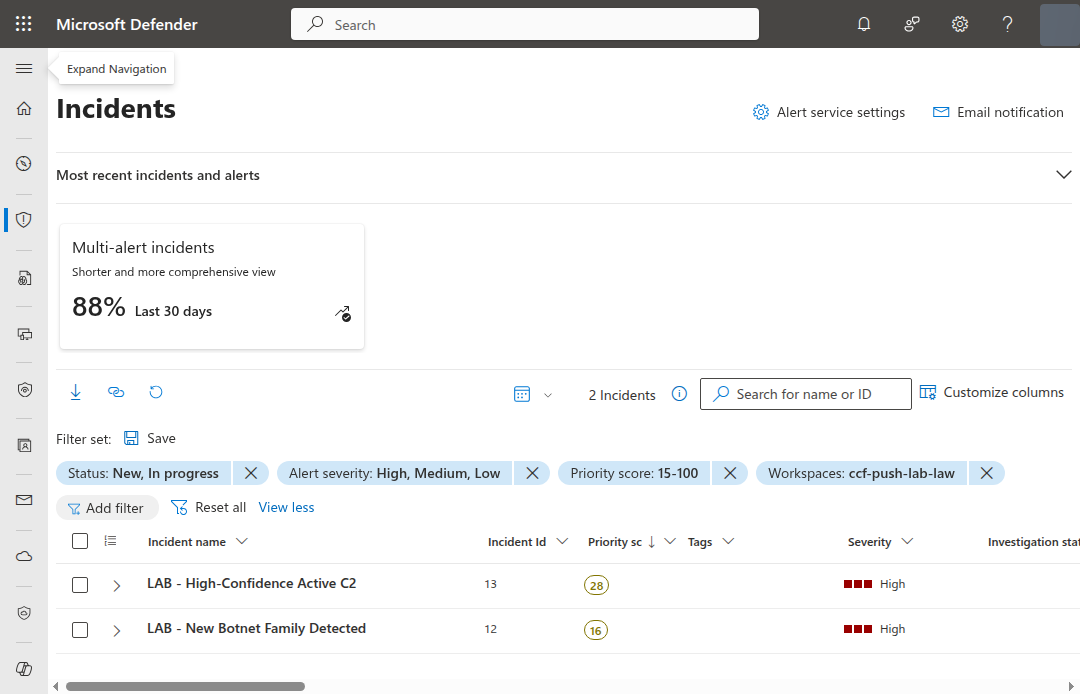Collapse the Most recent incidents and alerts section
Screen dimensions: 1080x694
click(1064, 173)
